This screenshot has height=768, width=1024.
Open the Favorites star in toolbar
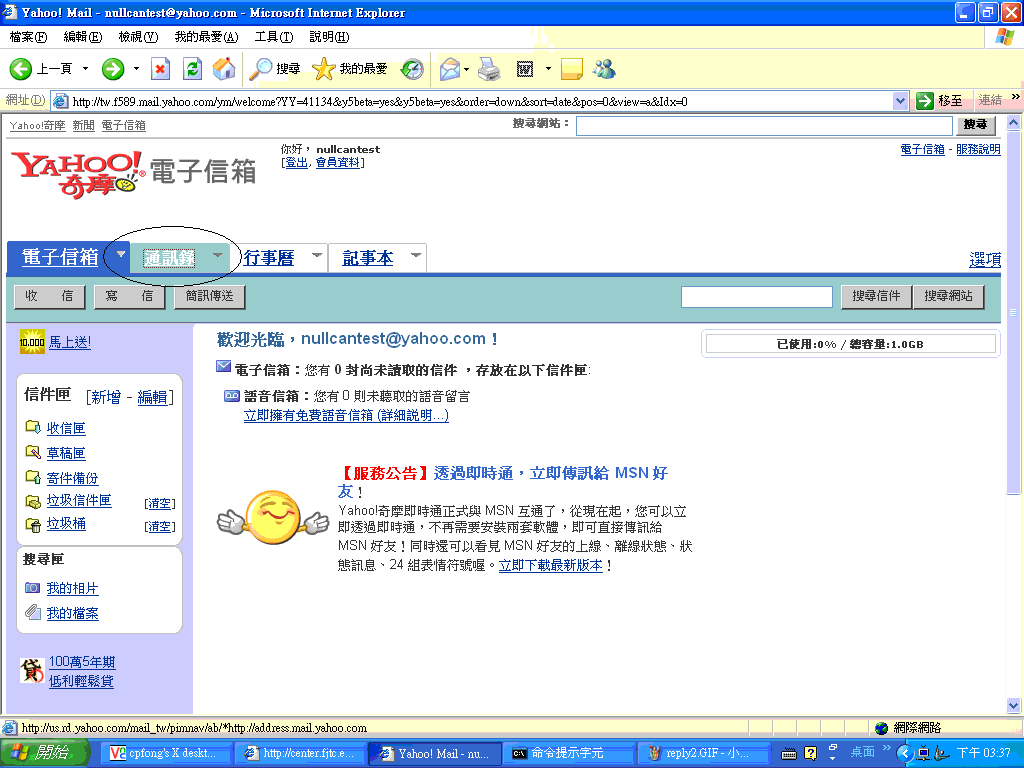click(x=323, y=69)
